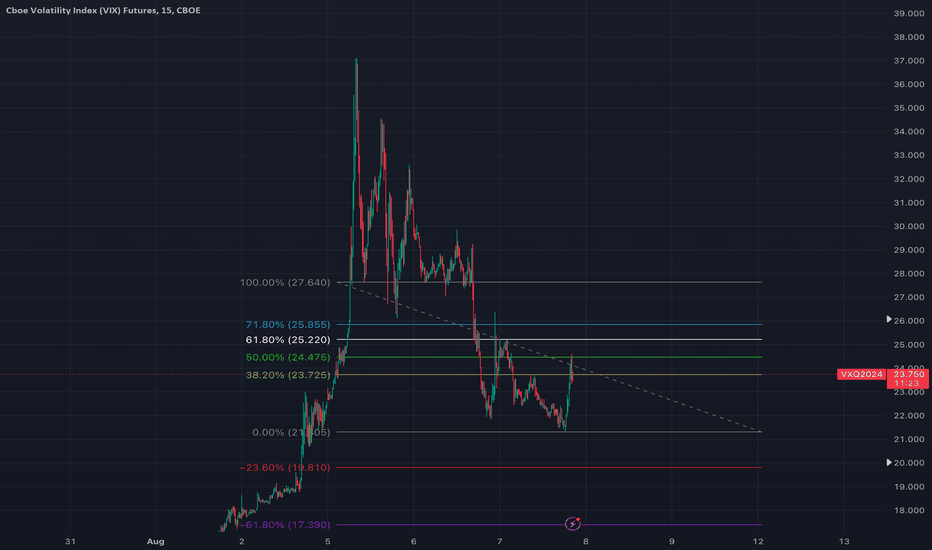Screen dimensions: 932x550
Task: Click the 37.000 price axis label
Action: (909, 61)
